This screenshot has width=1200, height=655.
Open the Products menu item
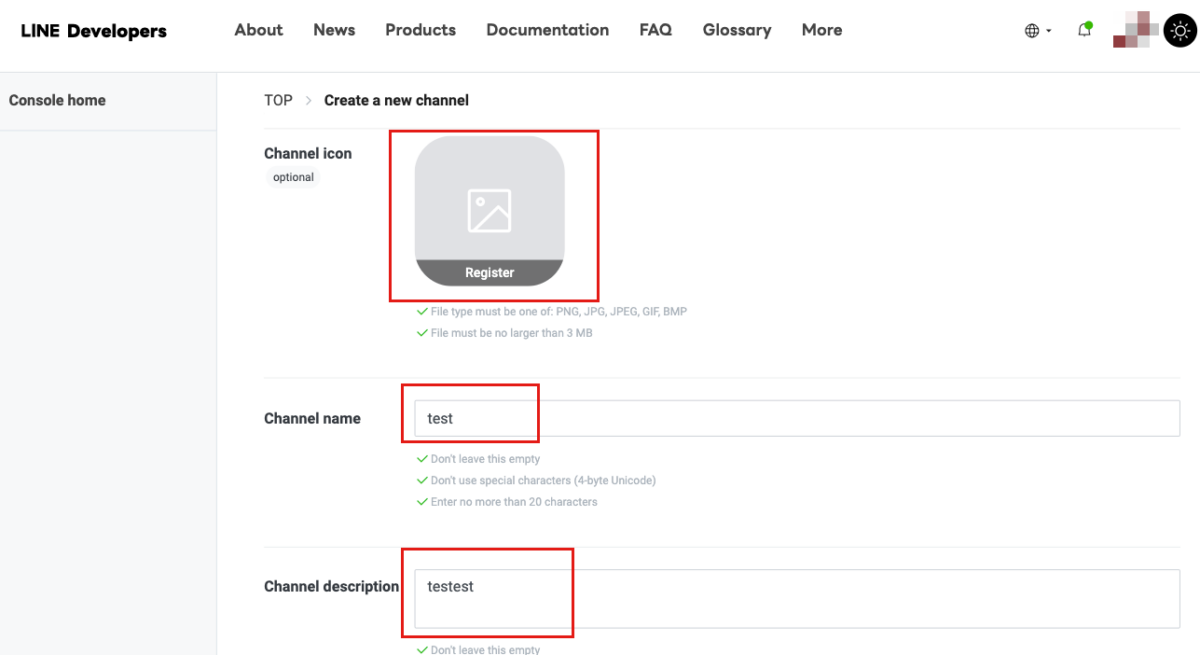pos(420,30)
